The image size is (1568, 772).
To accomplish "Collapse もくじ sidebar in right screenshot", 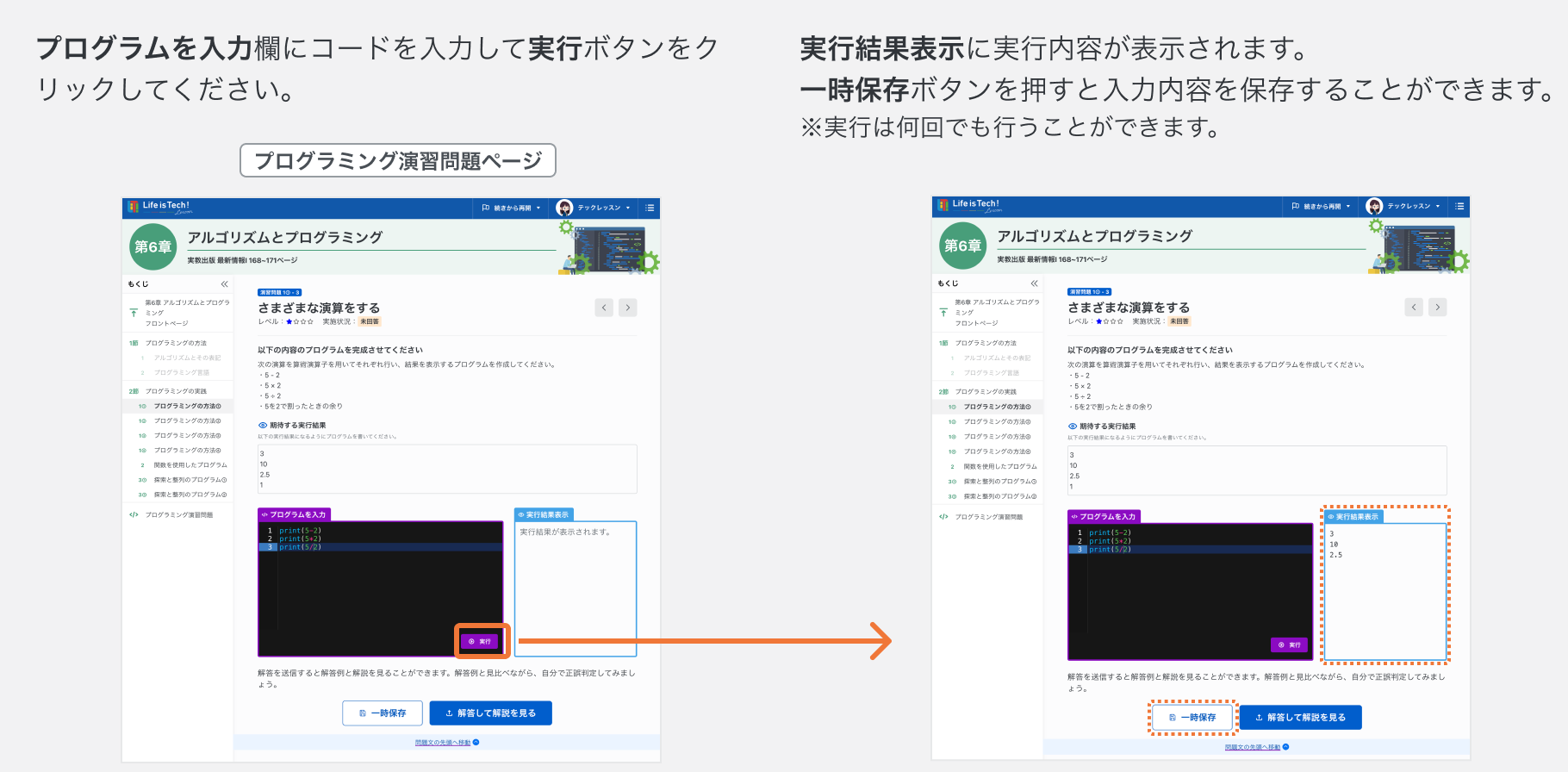I will 1034,283.
